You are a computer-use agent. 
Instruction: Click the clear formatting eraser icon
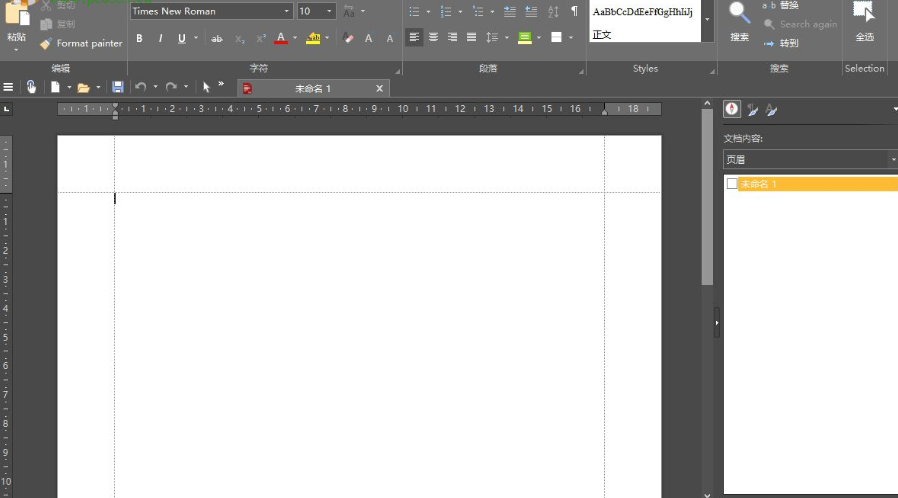[x=348, y=38]
